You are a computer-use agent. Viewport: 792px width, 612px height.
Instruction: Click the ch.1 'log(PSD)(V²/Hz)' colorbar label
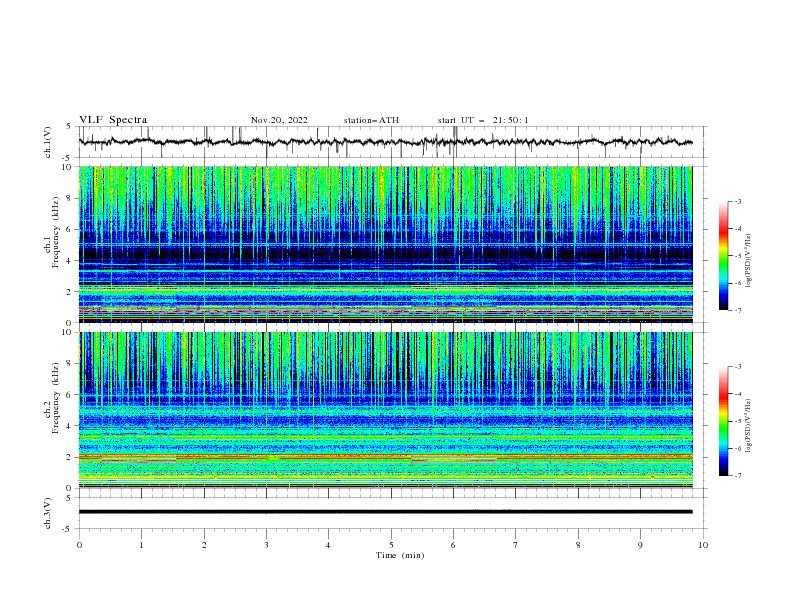point(749,261)
